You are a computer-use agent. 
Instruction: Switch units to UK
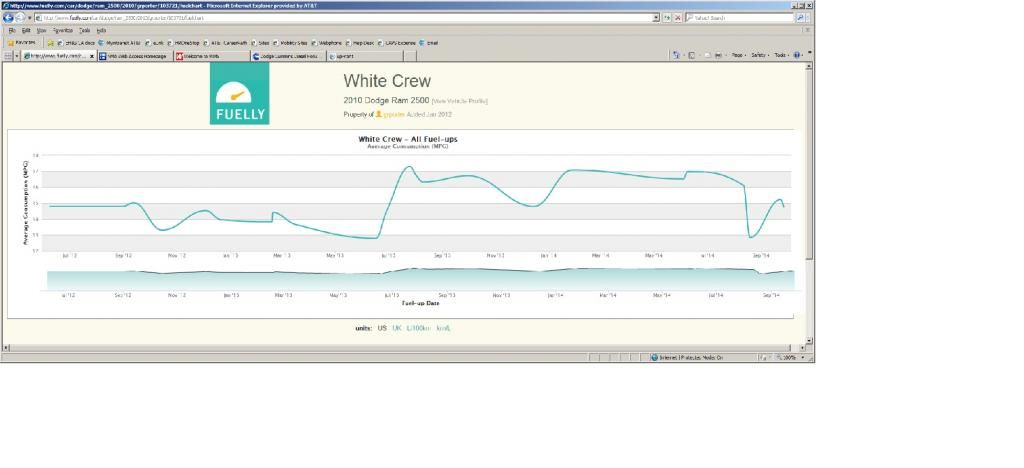click(397, 328)
